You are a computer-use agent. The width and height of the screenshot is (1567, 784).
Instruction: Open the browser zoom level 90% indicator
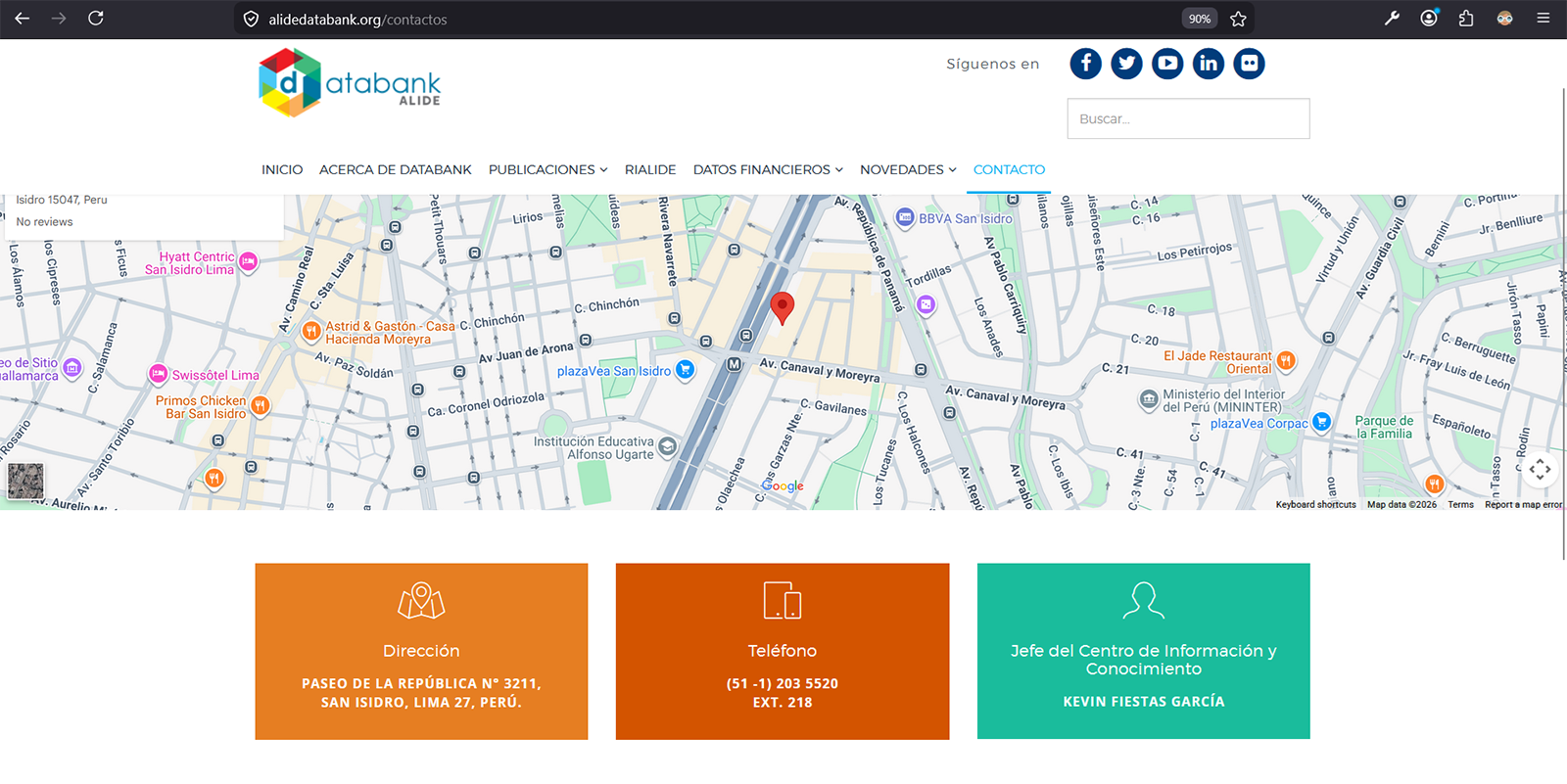pos(1200,19)
